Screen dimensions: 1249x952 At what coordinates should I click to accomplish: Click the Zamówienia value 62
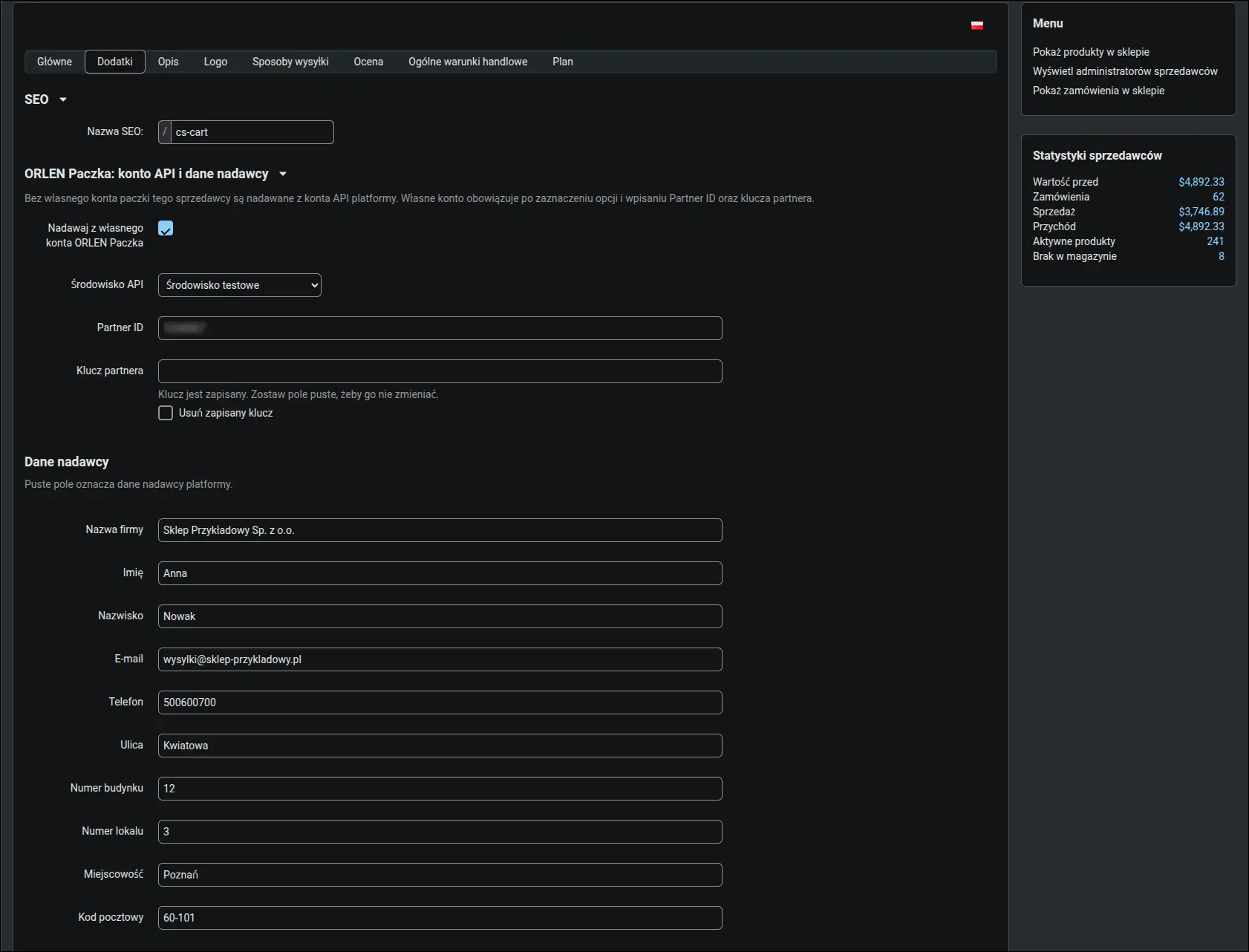[1219, 197]
